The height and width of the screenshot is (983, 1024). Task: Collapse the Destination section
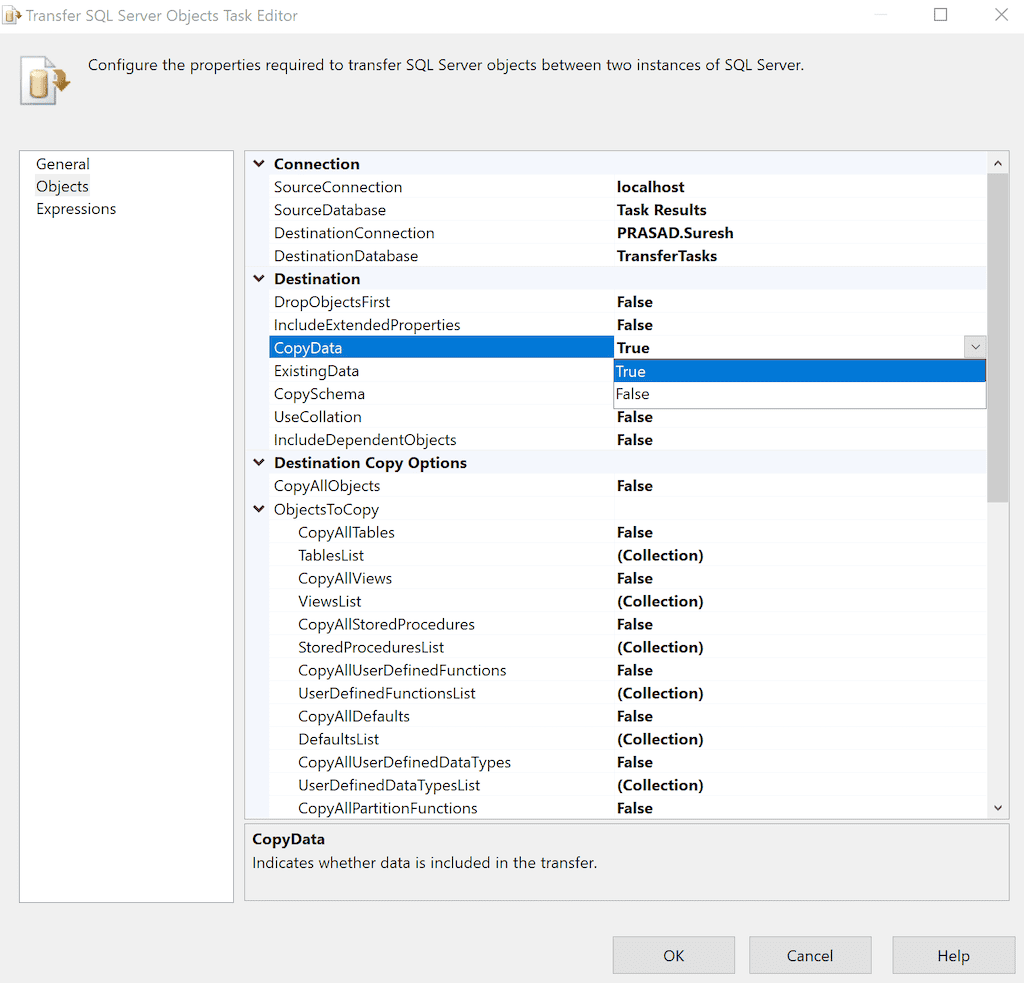[x=259, y=279]
